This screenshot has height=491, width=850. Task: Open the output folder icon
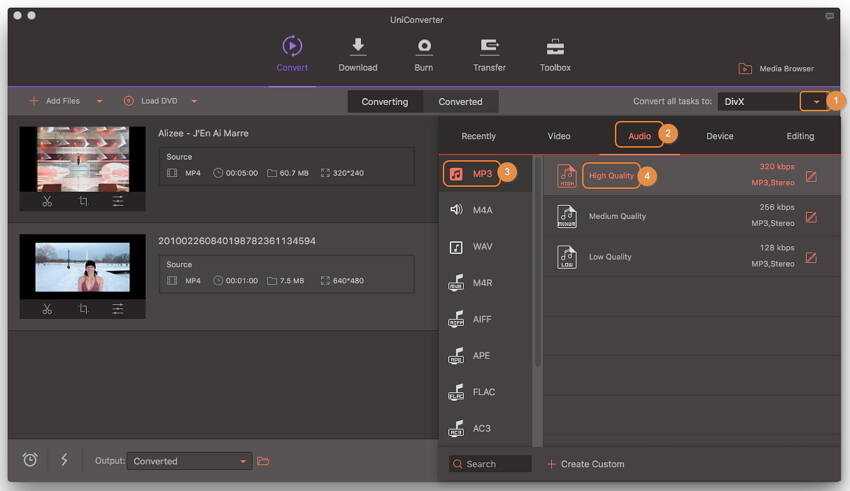[263, 461]
